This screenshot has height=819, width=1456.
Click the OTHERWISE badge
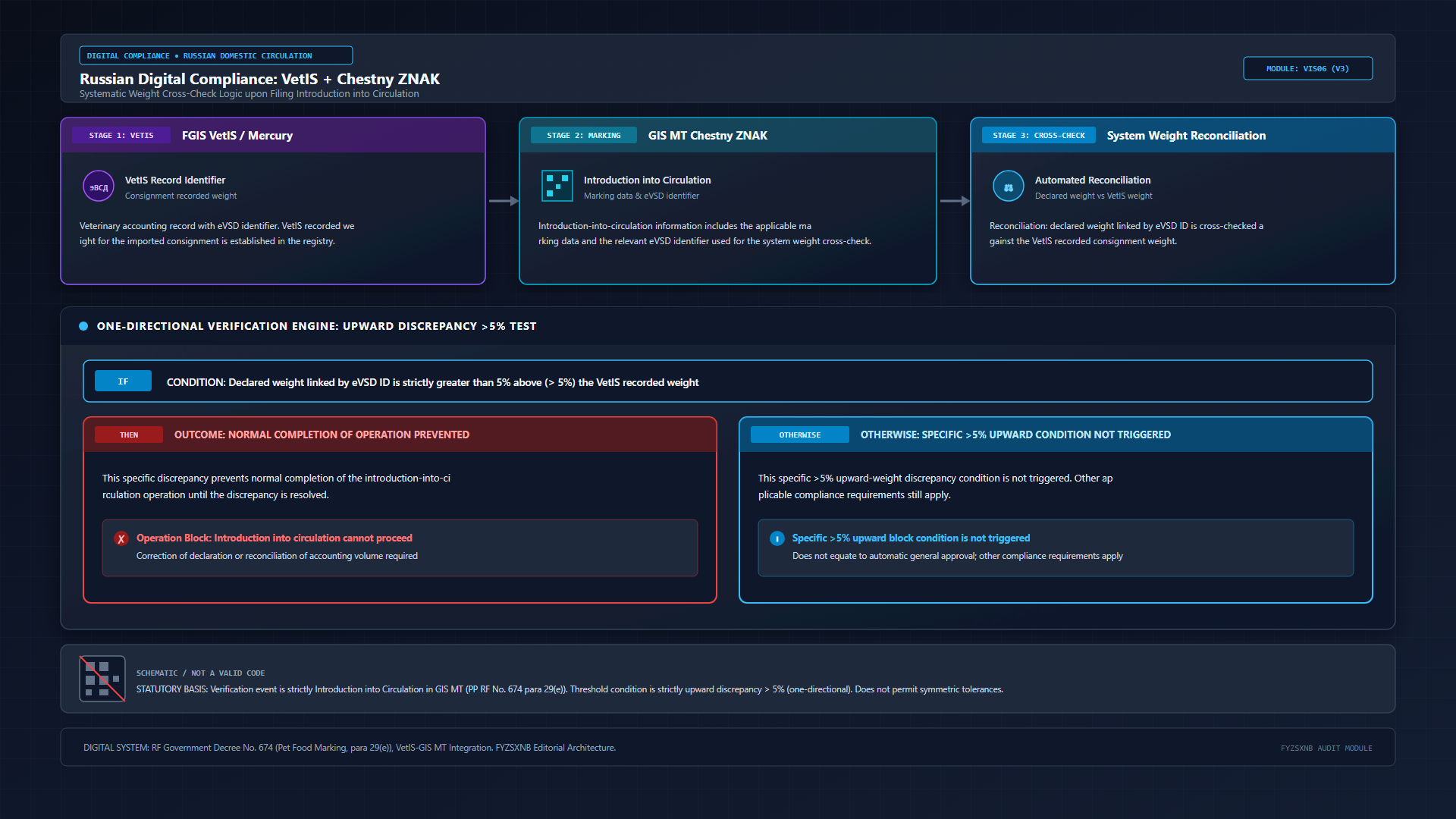(x=800, y=435)
